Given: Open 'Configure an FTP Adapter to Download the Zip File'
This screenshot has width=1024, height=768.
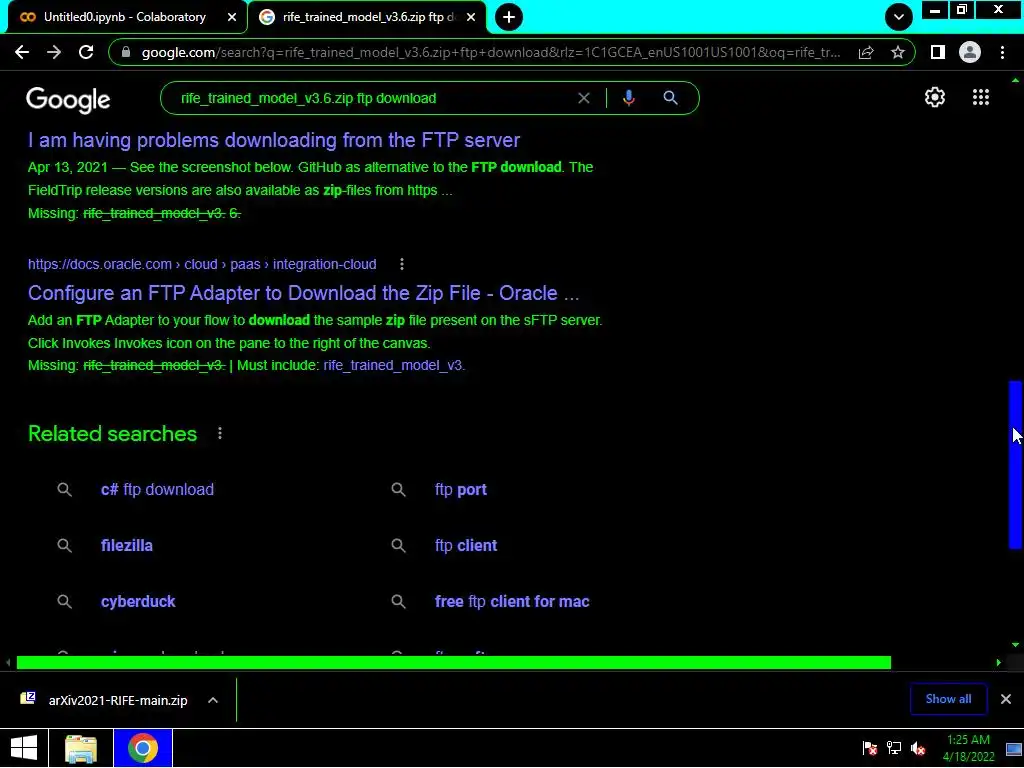Looking at the screenshot, I should click(303, 293).
